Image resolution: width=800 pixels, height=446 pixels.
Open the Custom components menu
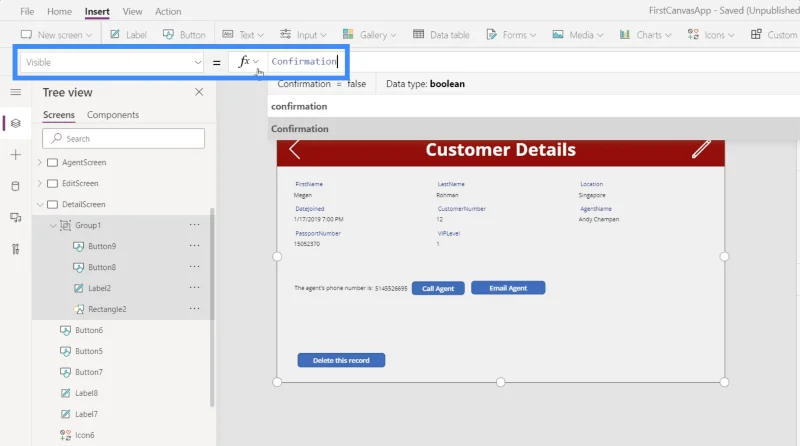(773, 35)
